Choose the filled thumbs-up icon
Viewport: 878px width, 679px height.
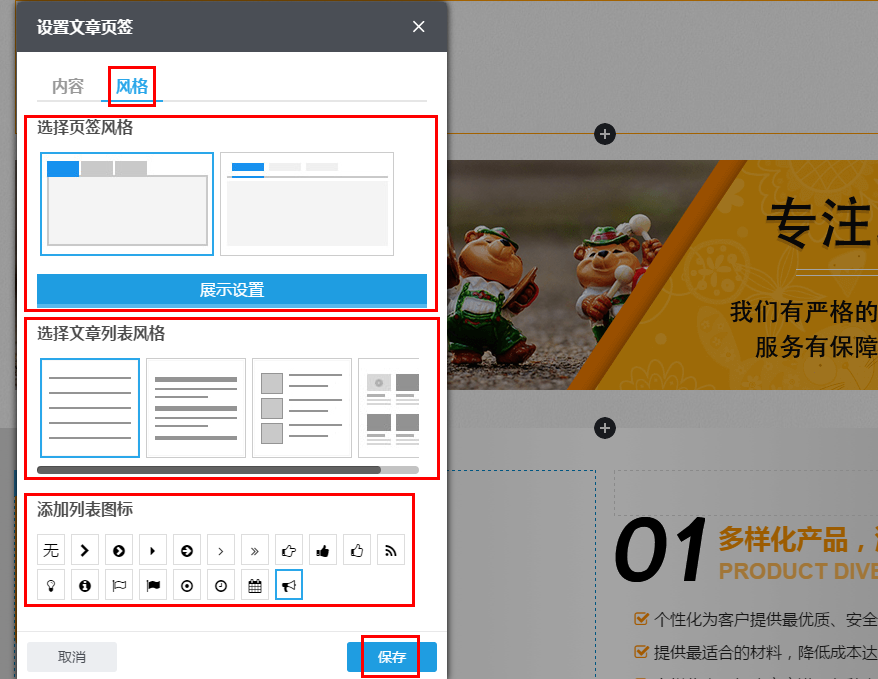(323, 550)
